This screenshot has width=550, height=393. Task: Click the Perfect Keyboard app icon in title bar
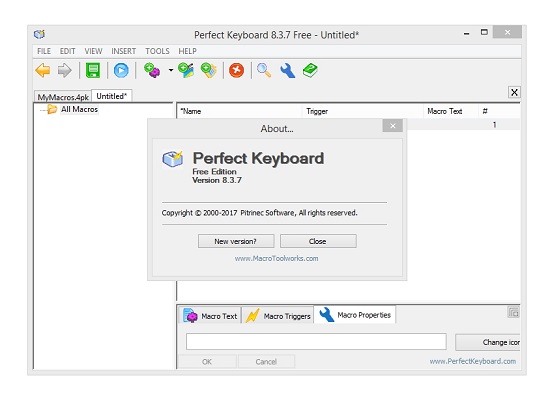[39, 34]
